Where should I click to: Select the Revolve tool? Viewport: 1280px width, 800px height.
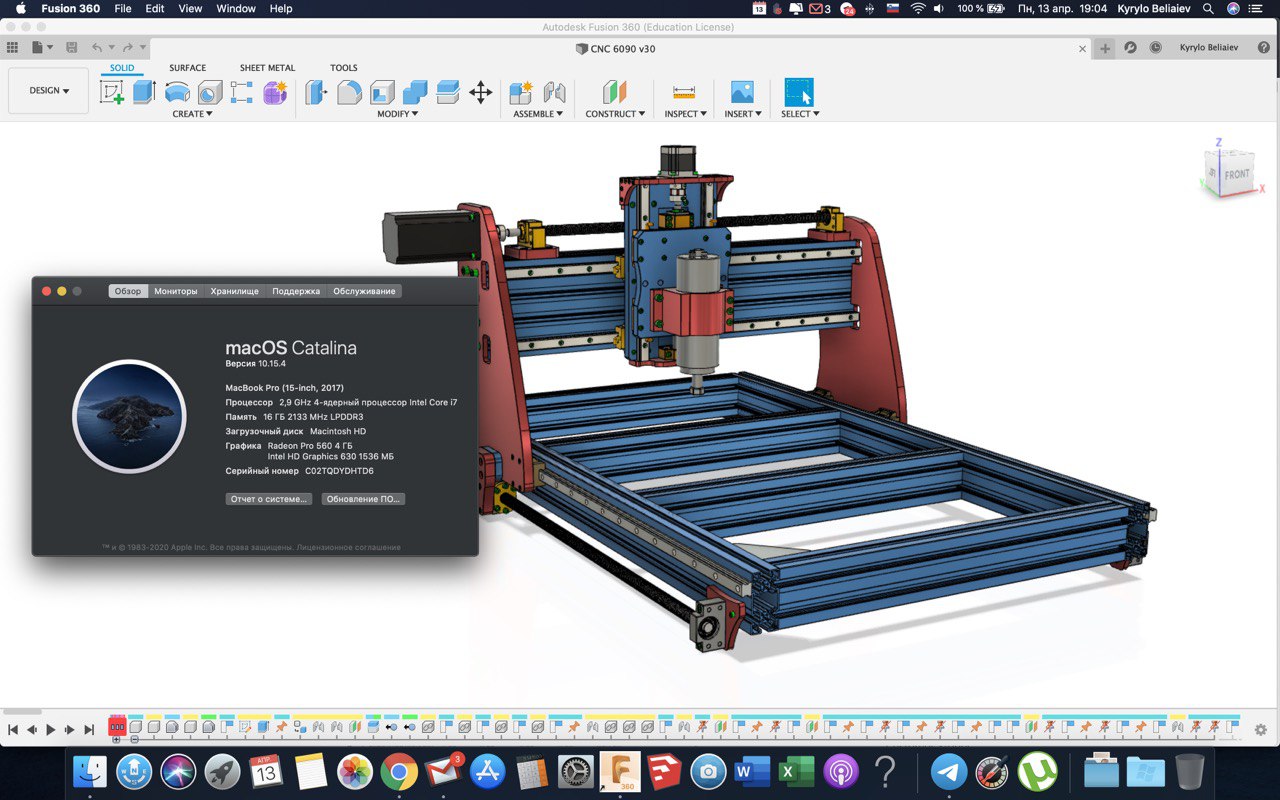178,93
